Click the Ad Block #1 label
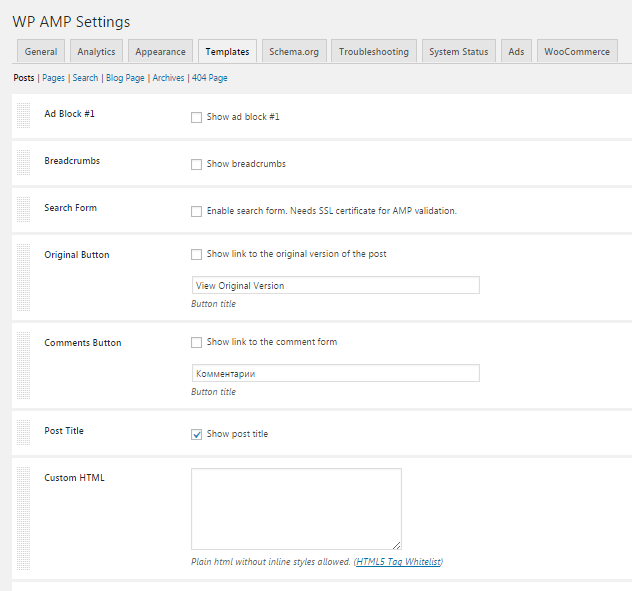The image size is (632, 591). [x=69, y=114]
